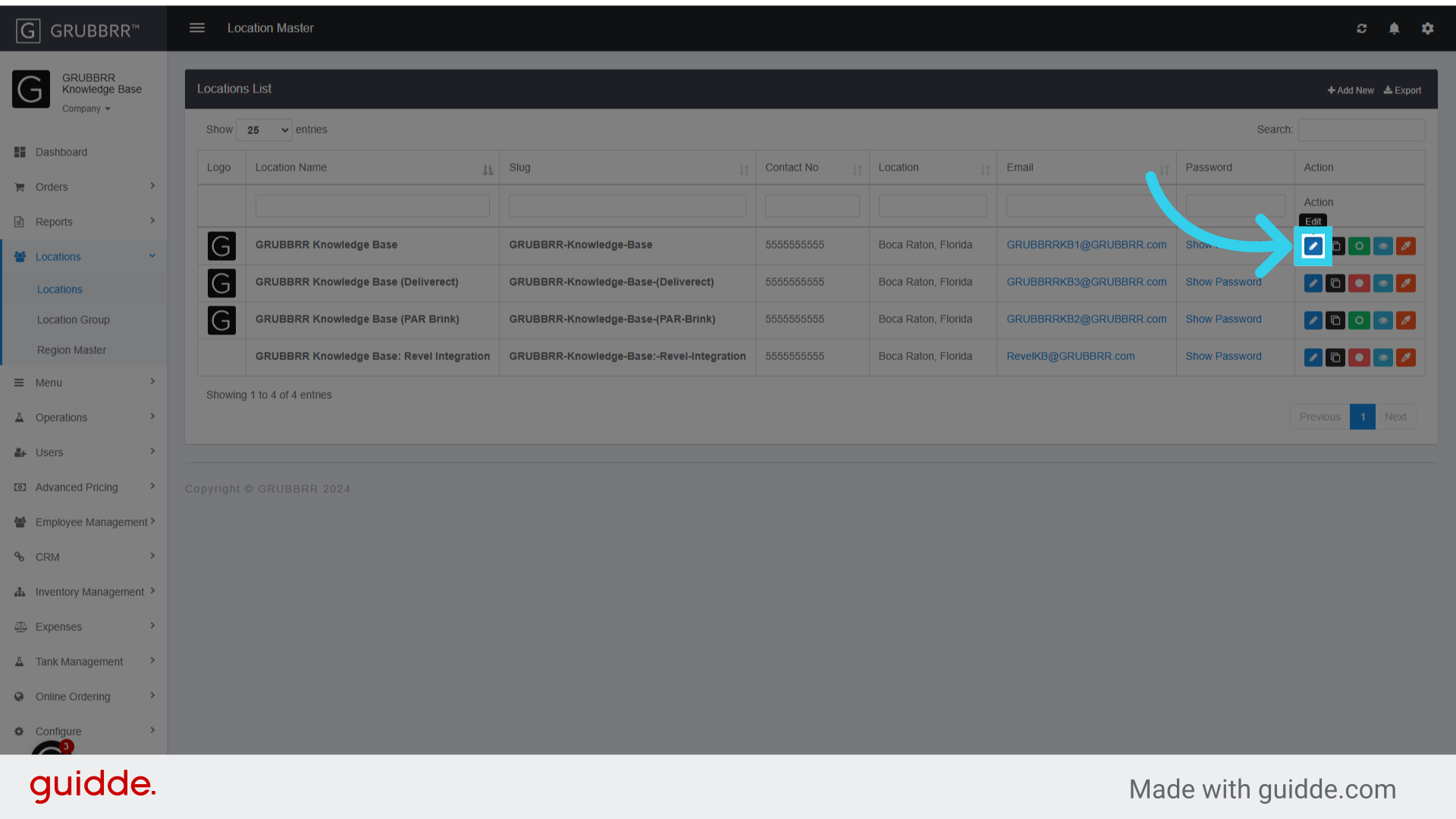
Task: Expand the Menu sidebar section
Action: coord(83,382)
